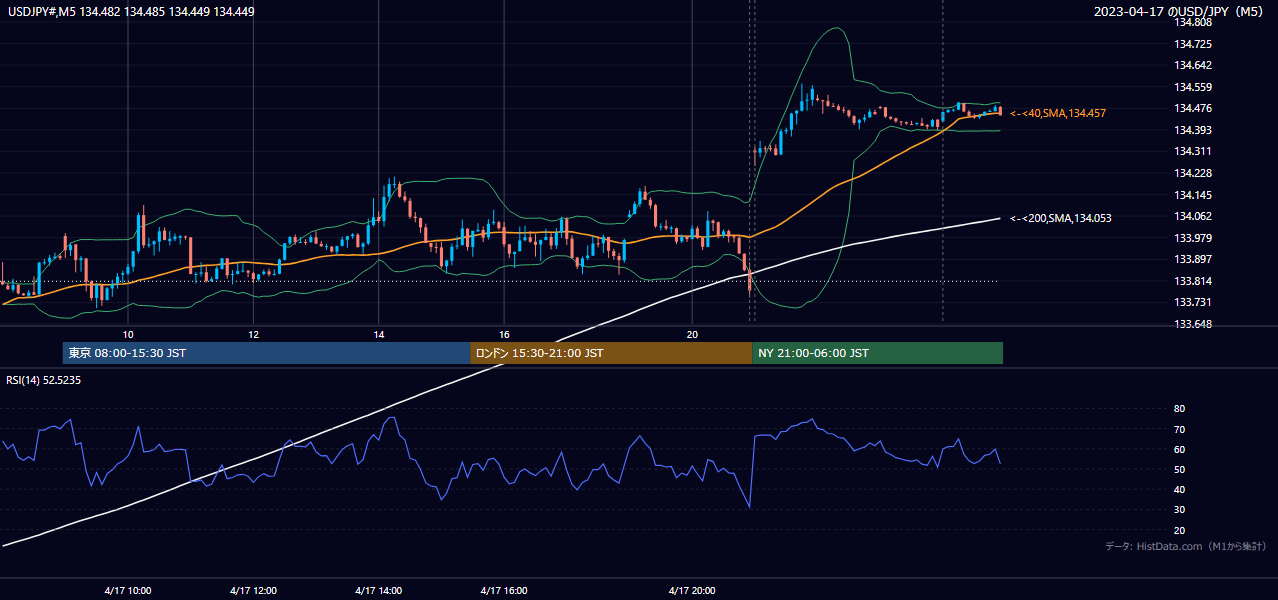Viewport: 1278px width, 600px height.
Task: Click the RSI(14) 52.5235 indicator label
Action: 44,380
